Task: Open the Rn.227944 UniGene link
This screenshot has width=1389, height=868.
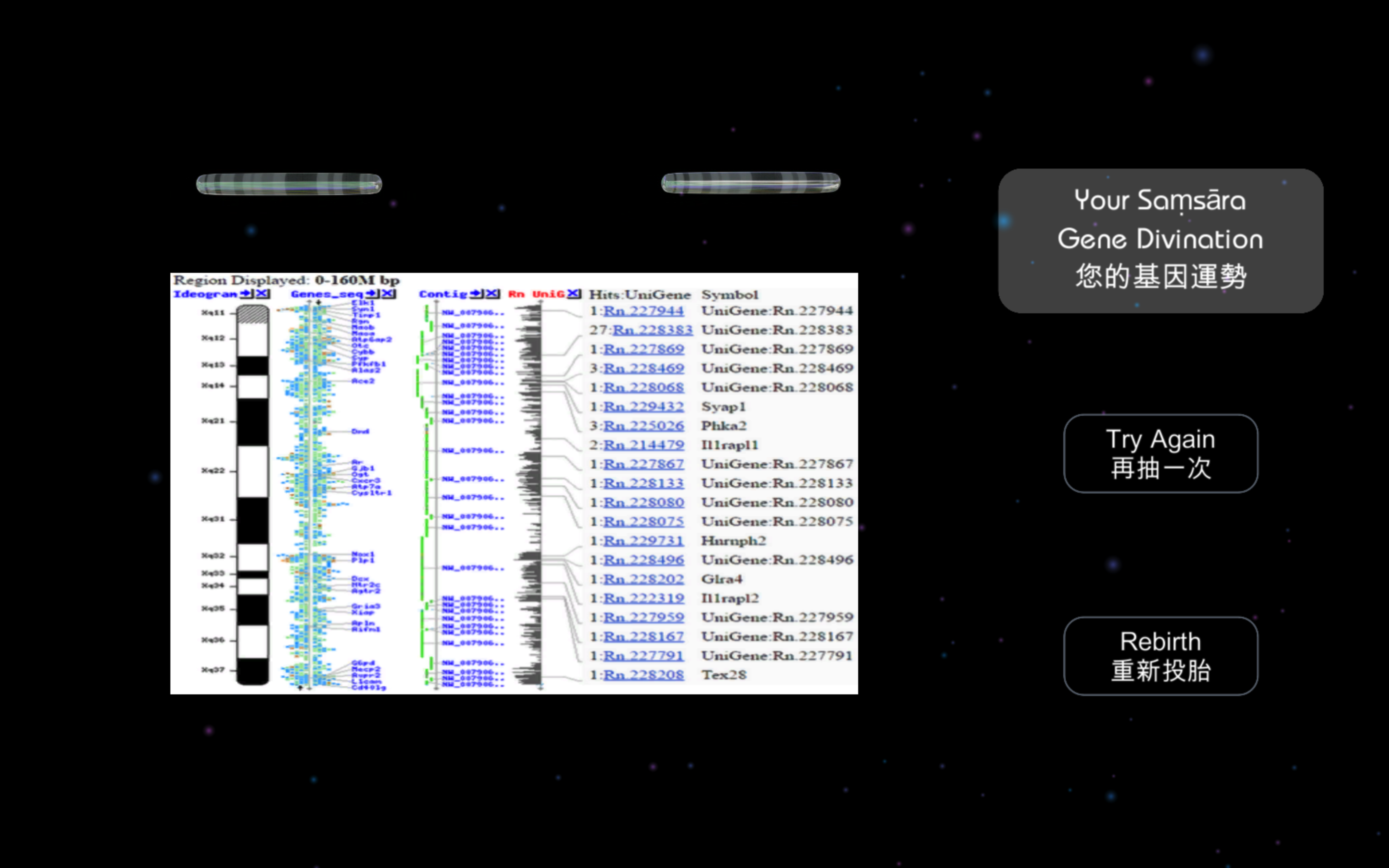Action: (643, 311)
